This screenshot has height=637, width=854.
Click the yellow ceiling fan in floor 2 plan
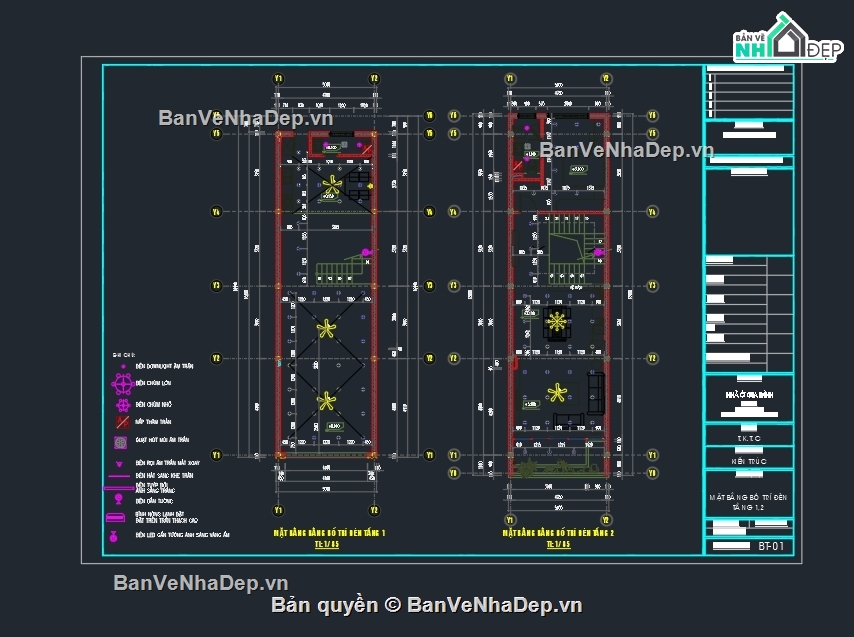coord(556,391)
